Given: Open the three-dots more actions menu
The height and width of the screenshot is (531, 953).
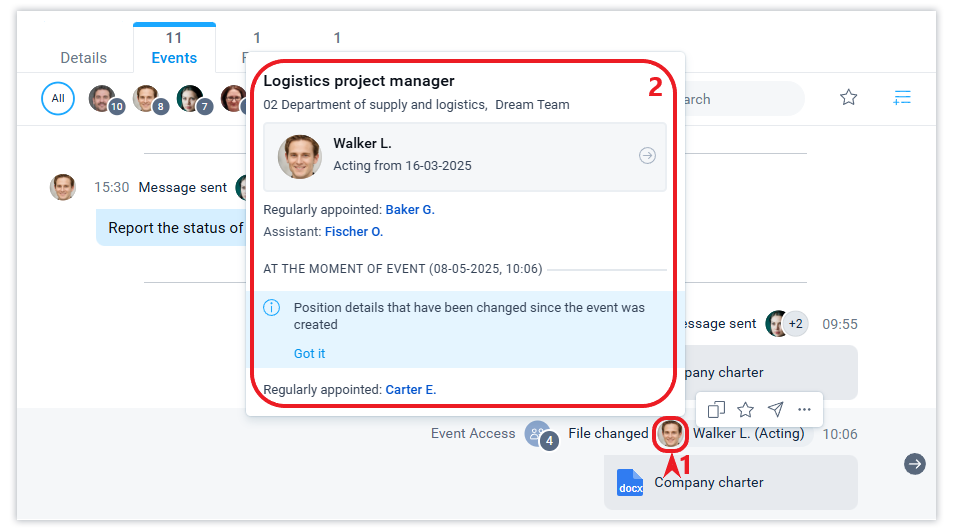Looking at the screenshot, I should tap(805, 409).
